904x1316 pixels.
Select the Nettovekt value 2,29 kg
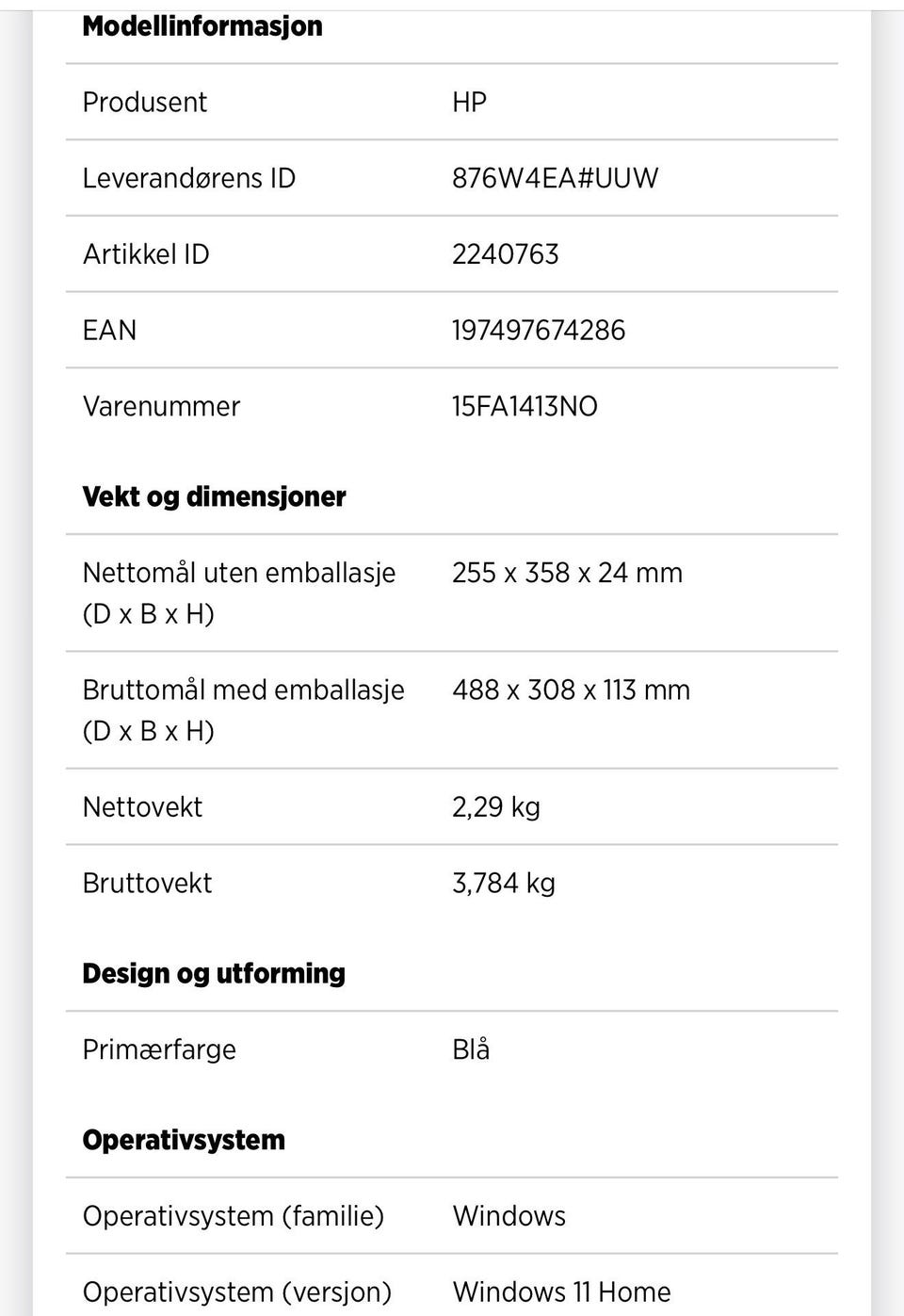tap(495, 807)
